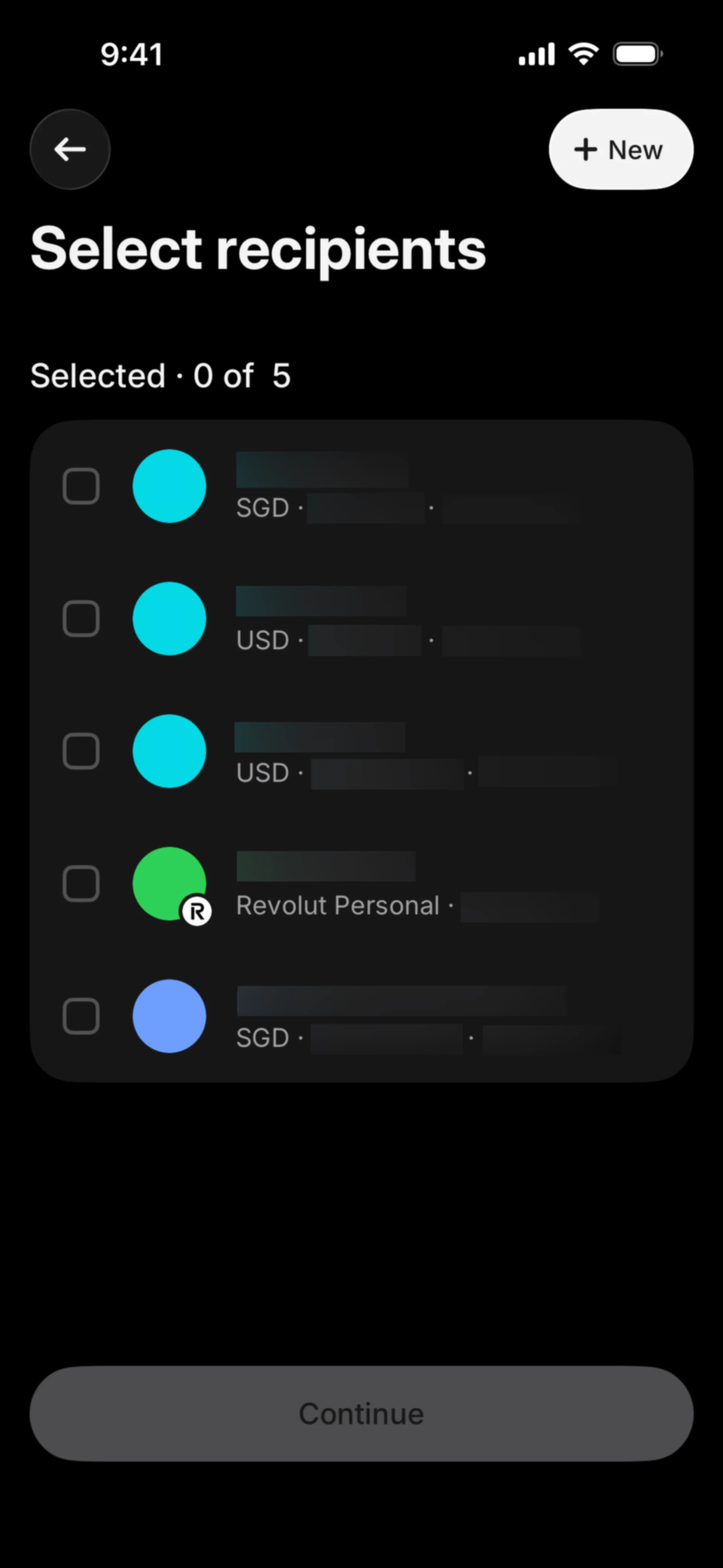Image resolution: width=723 pixels, height=1568 pixels.
Task: Tap the back arrow icon
Action: (70, 149)
